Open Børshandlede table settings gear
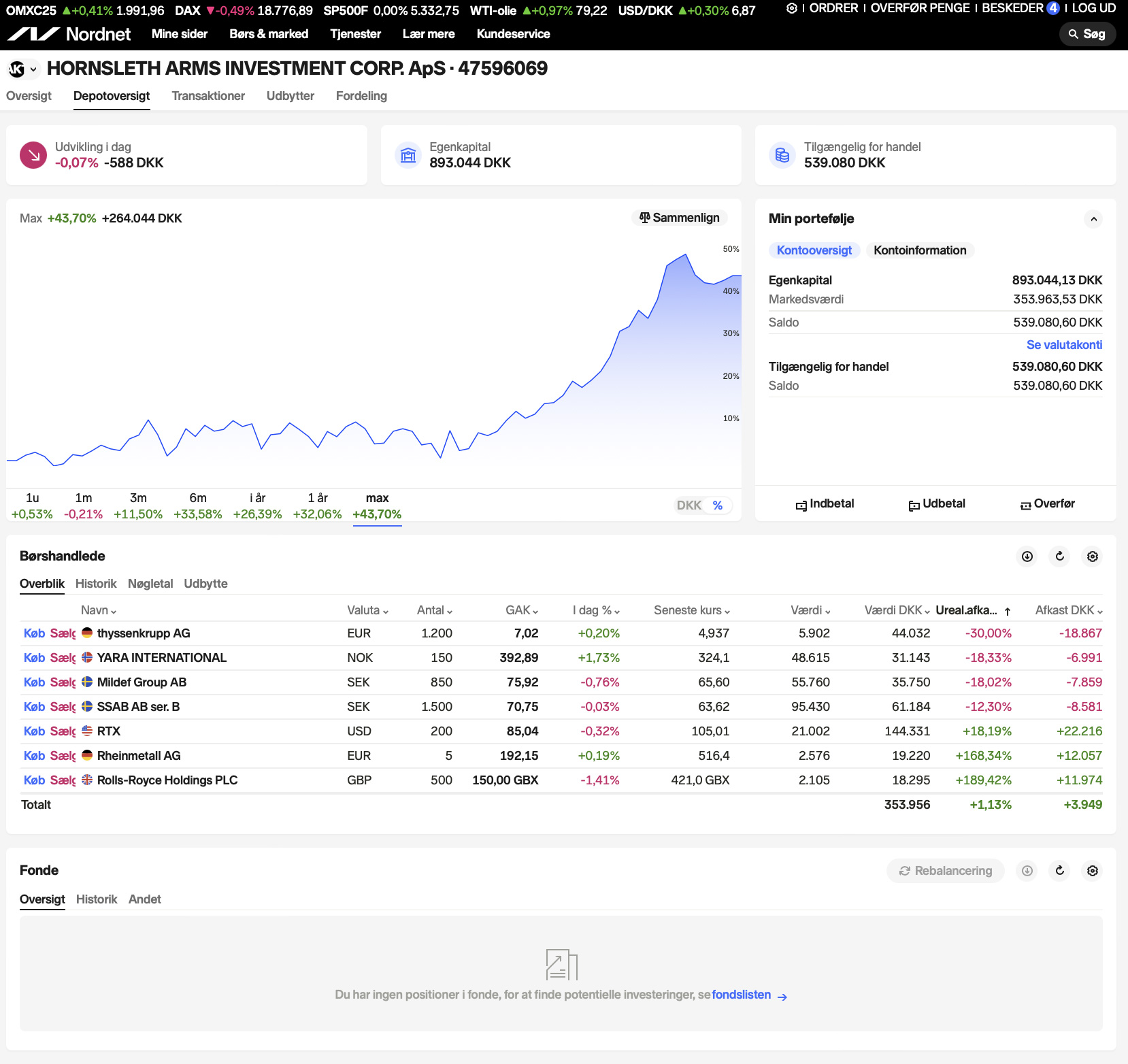This screenshot has height=1064, width=1128. coord(1093,556)
